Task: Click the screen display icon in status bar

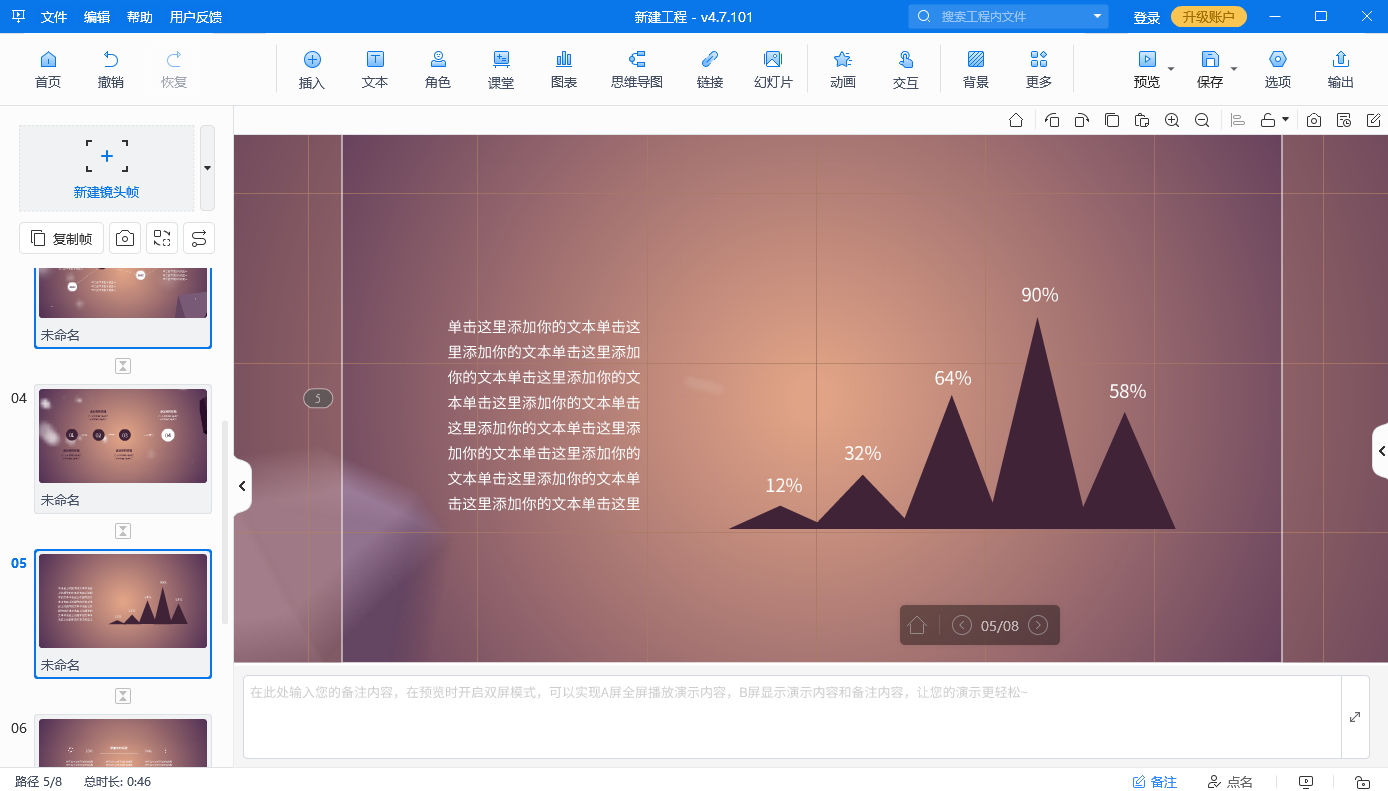Action: pos(1305,782)
